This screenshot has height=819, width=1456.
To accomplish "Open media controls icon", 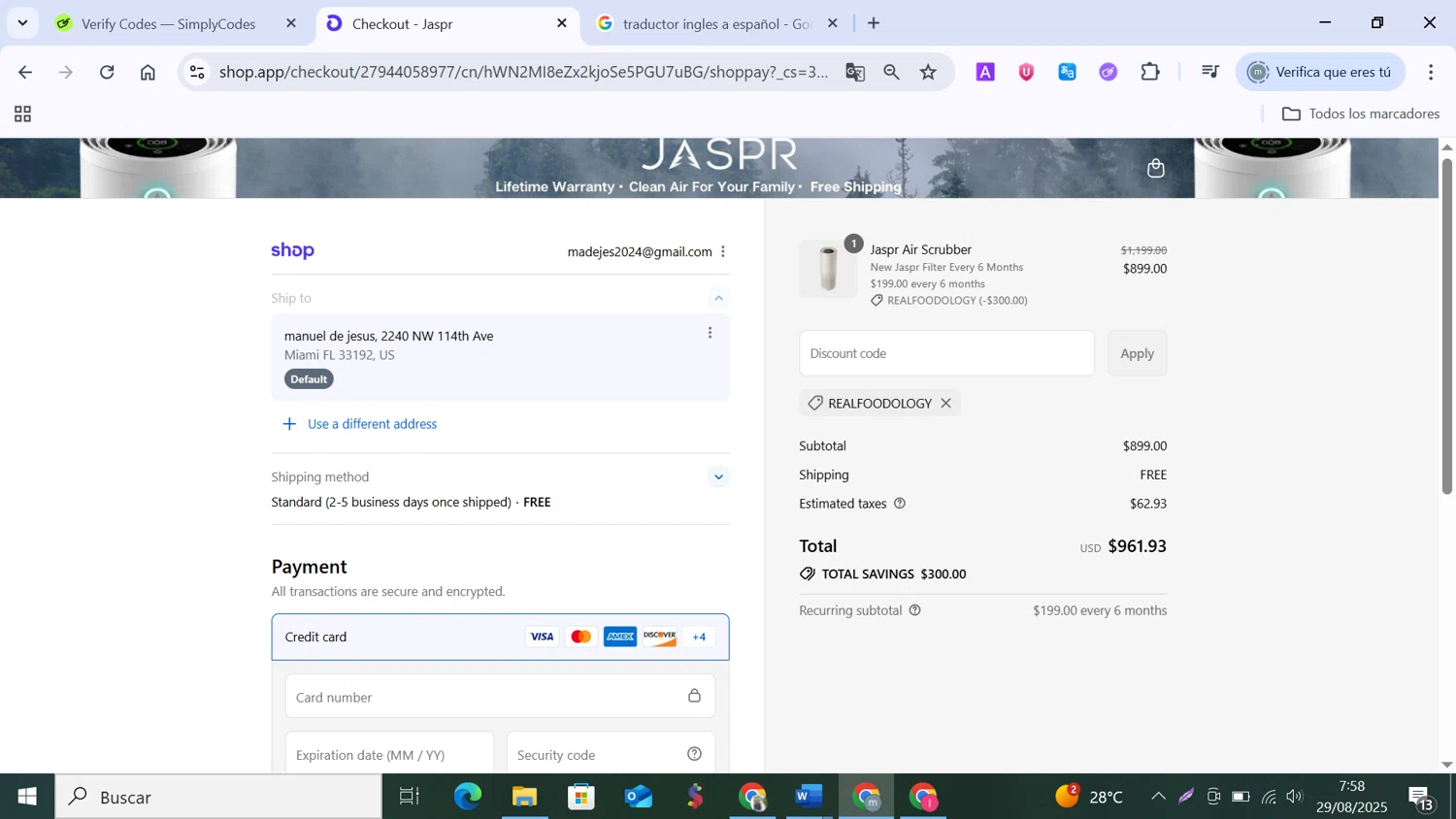I will 1210,72.
